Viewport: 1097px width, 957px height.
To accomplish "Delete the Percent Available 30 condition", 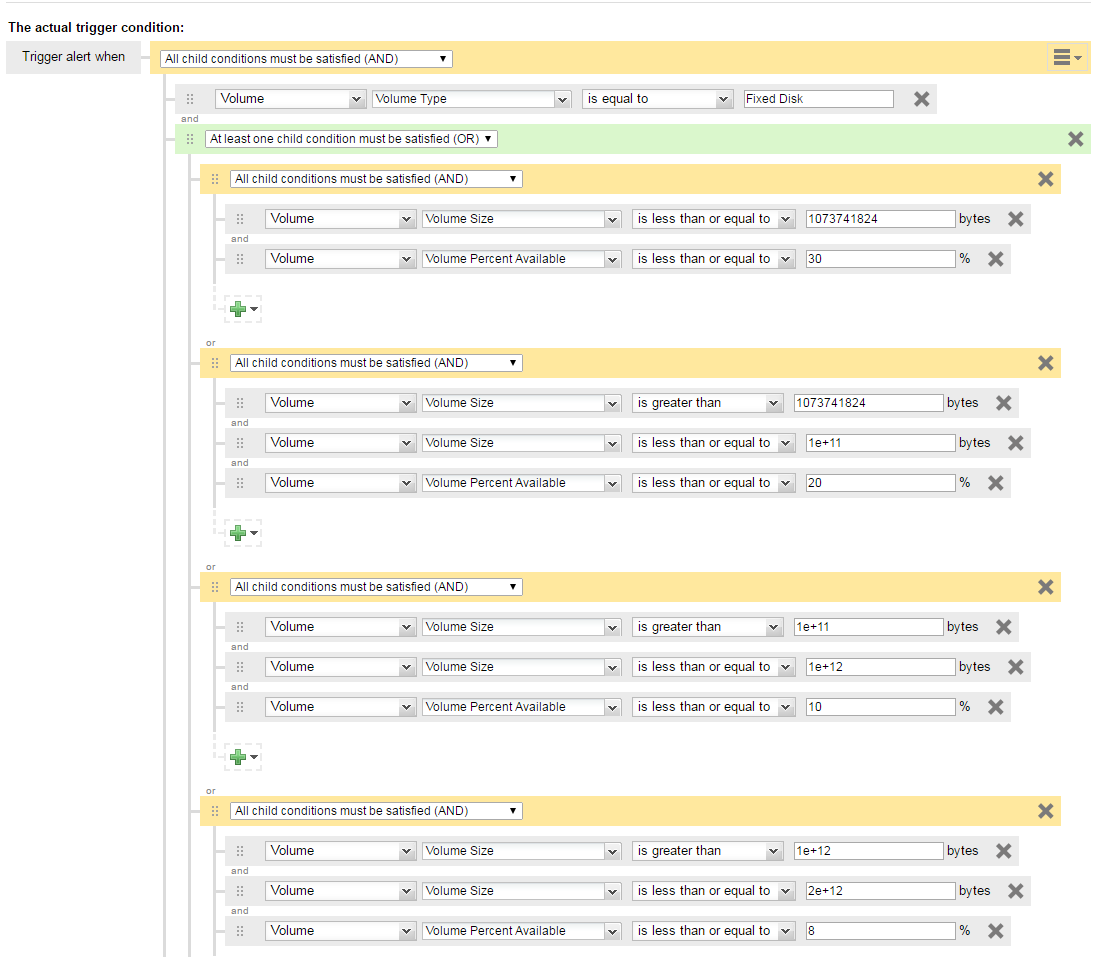I will (x=995, y=259).
